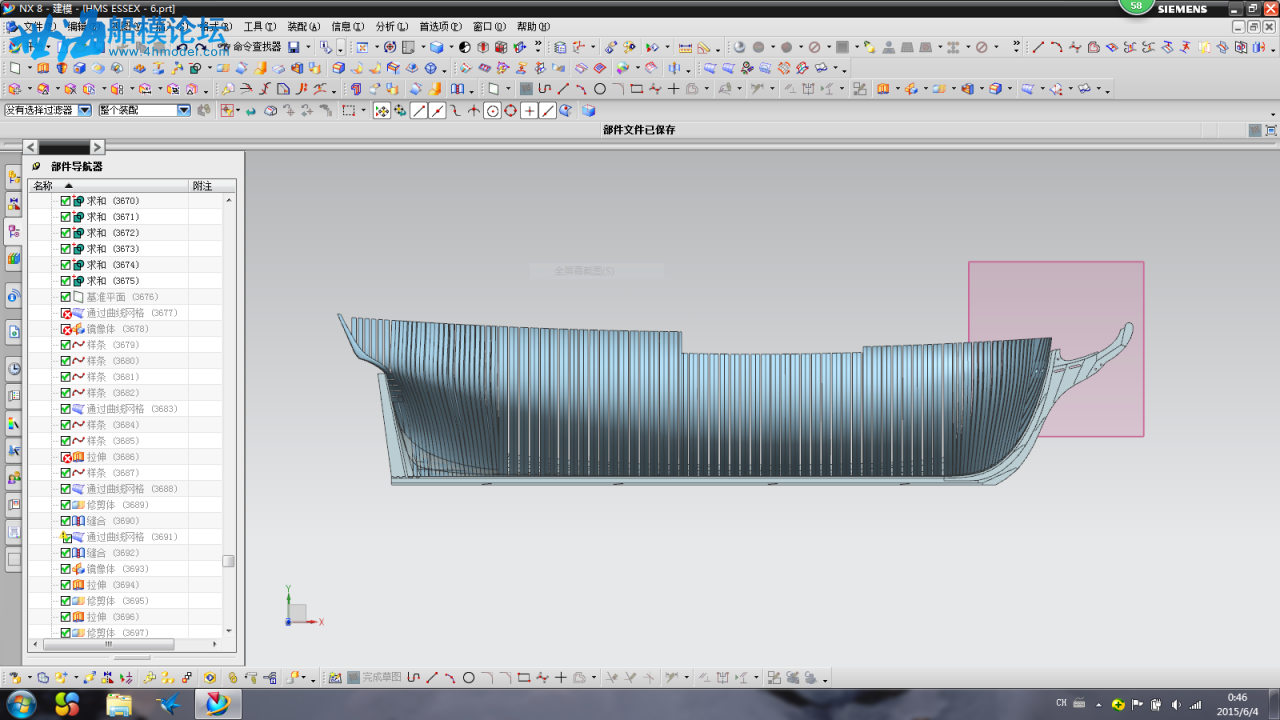Expand the dropdown arrow next to save icon
This screenshot has width=1280, height=720.
[308, 47]
